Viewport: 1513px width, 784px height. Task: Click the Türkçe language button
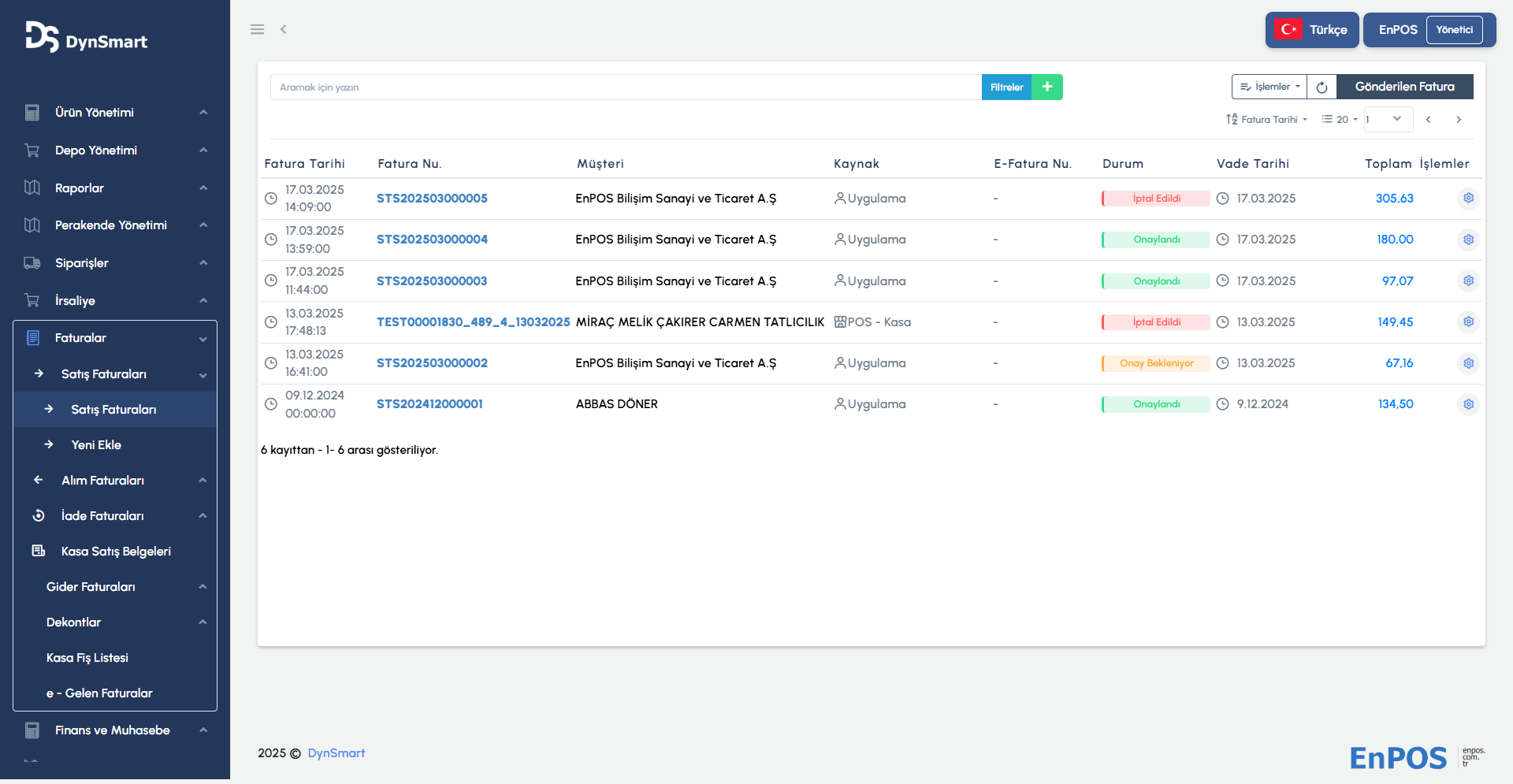tap(1312, 30)
